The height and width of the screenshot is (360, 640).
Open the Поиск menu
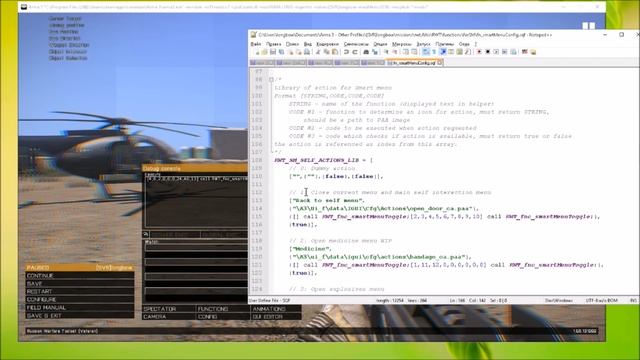(x=292, y=44)
